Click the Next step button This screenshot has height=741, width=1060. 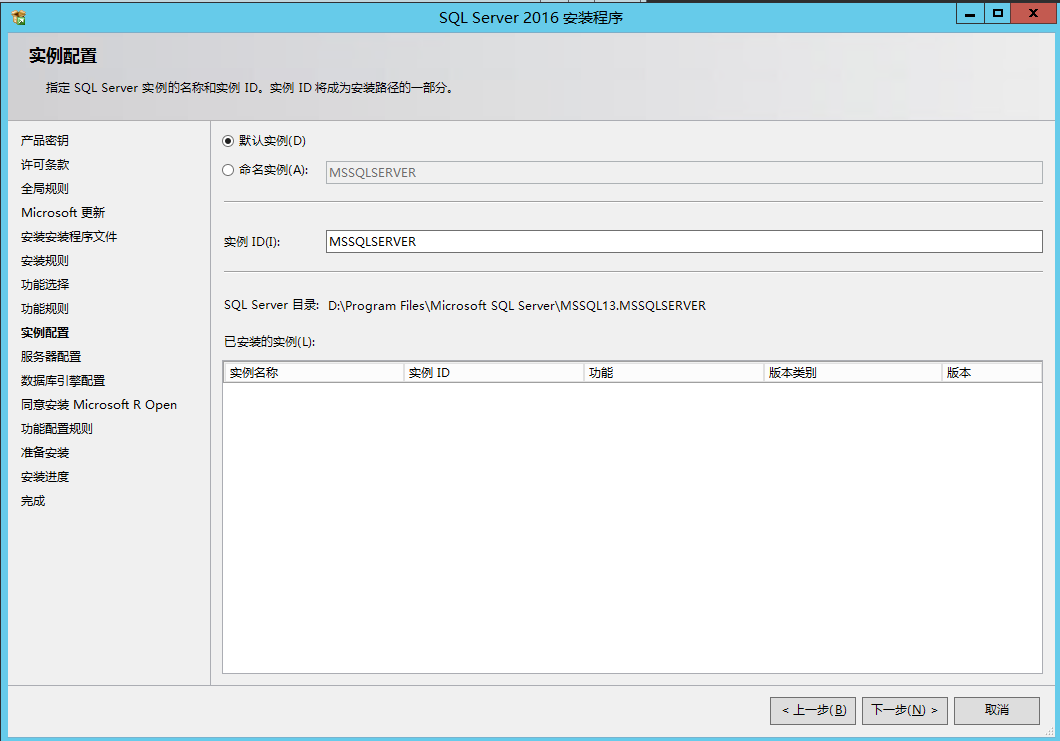tap(904, 710)
